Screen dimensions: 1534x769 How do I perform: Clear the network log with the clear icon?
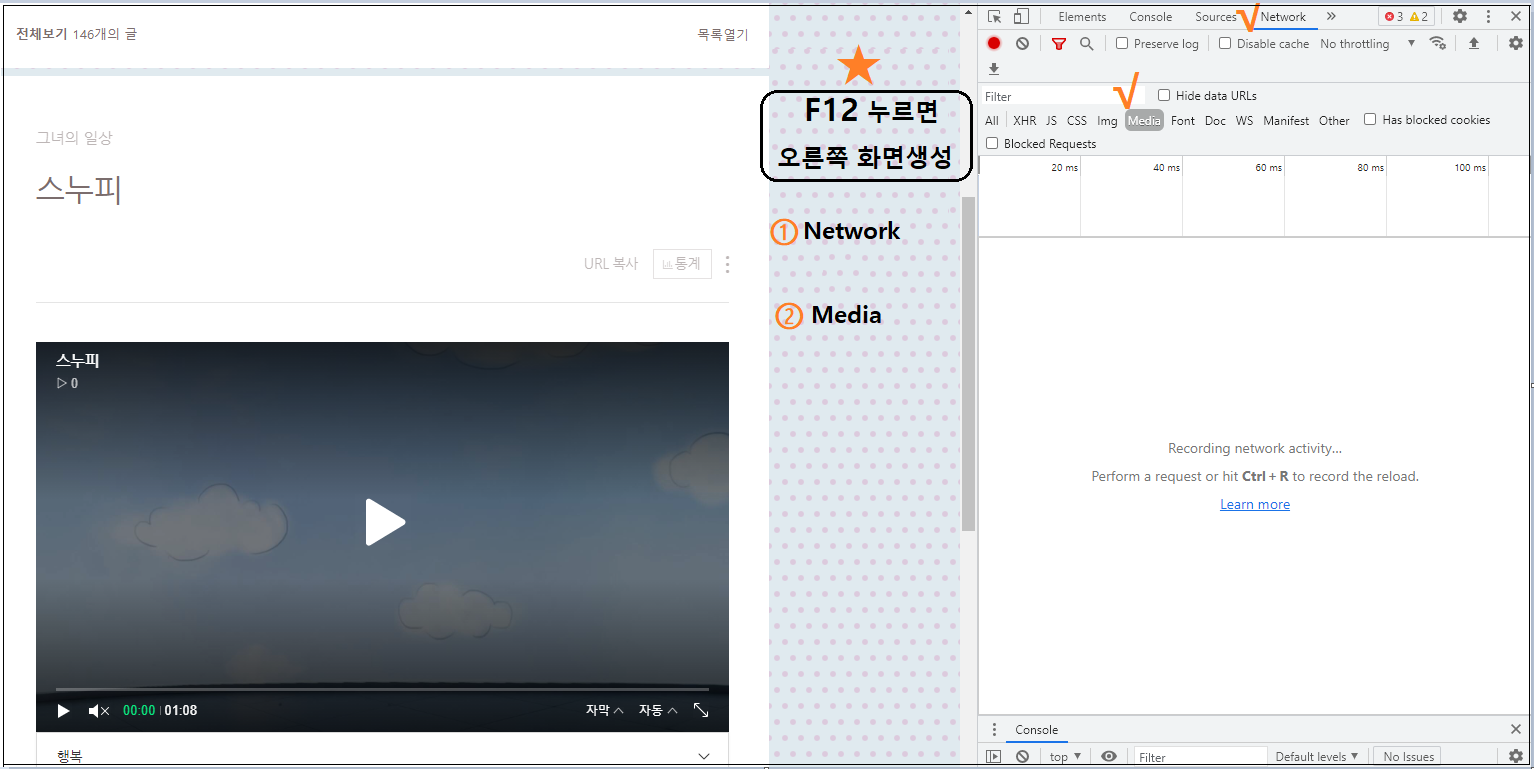1022,43
